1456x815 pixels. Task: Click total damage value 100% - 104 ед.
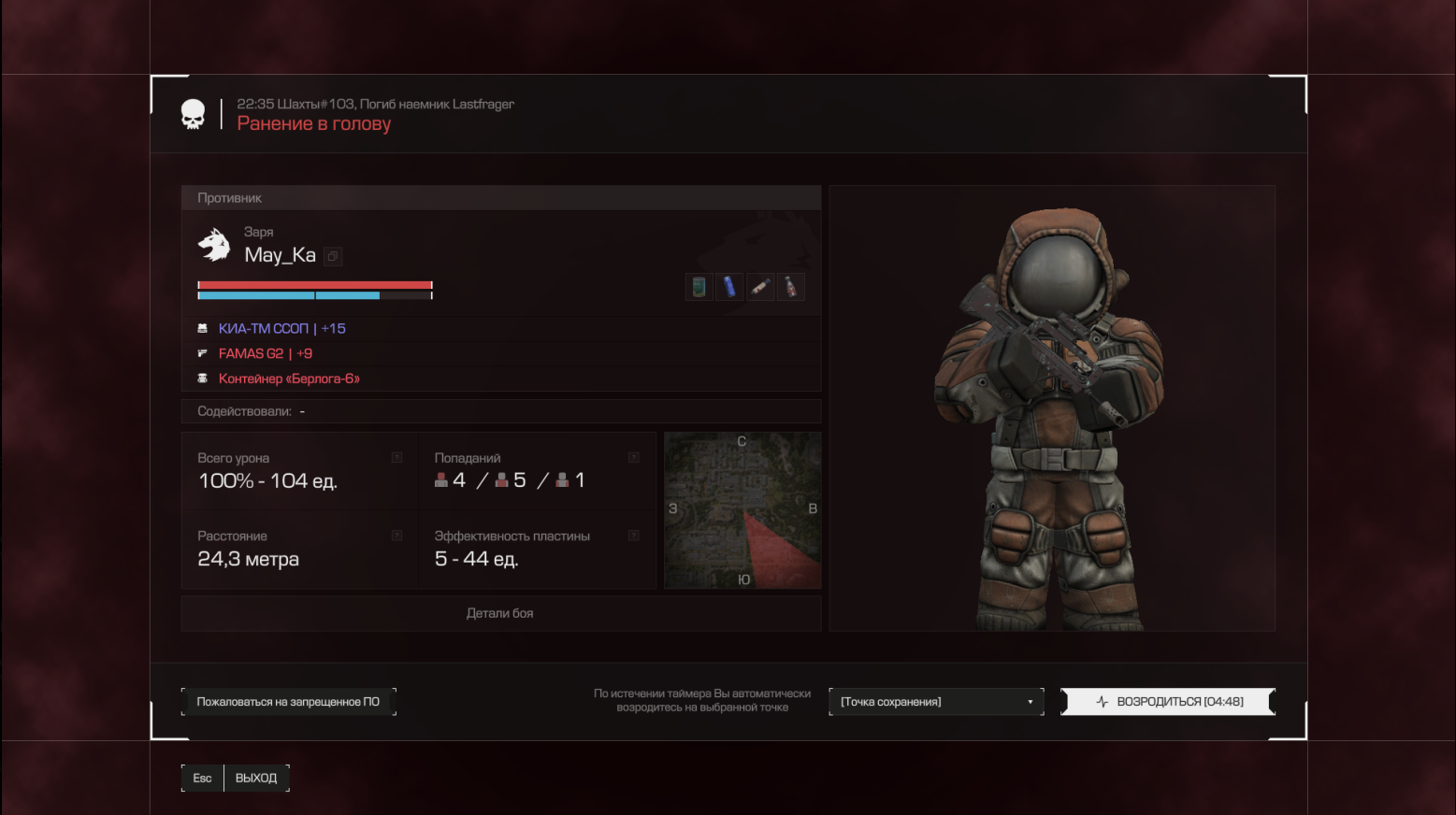267,480
